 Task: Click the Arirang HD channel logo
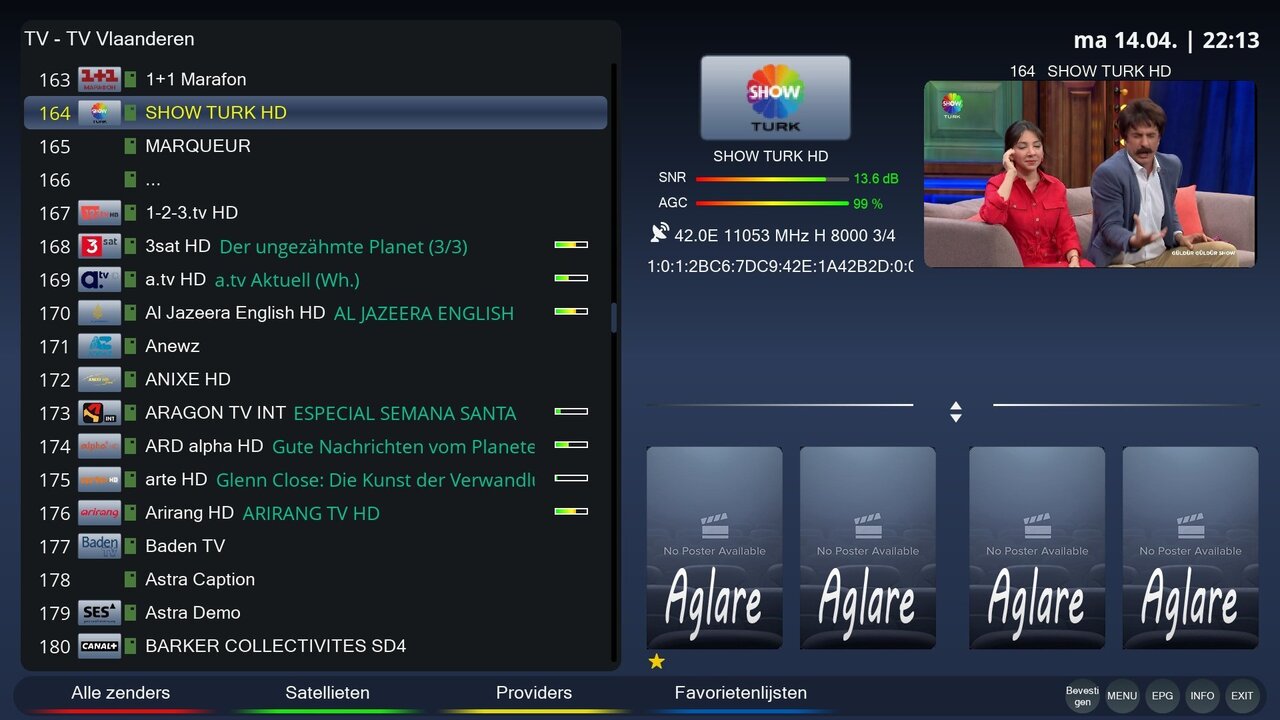[101, 513]
